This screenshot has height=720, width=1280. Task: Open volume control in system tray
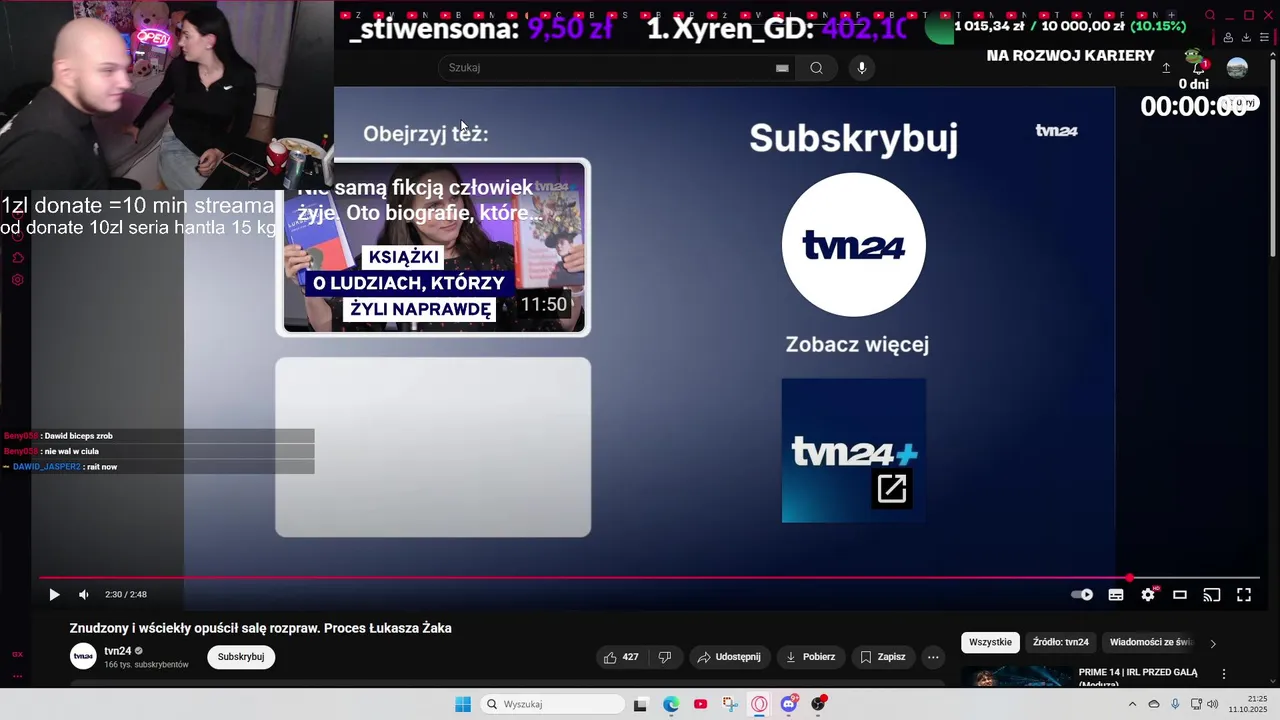pos(1213,704)
